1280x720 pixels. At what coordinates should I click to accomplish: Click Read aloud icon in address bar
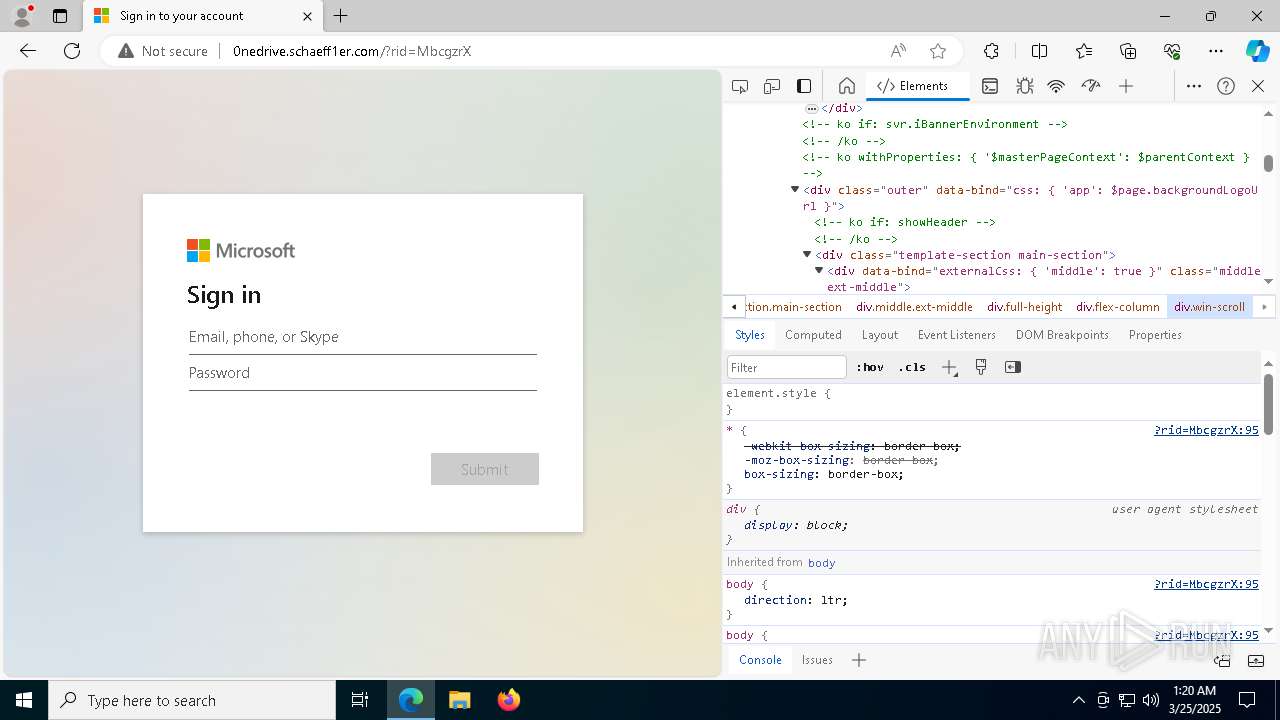898,51
